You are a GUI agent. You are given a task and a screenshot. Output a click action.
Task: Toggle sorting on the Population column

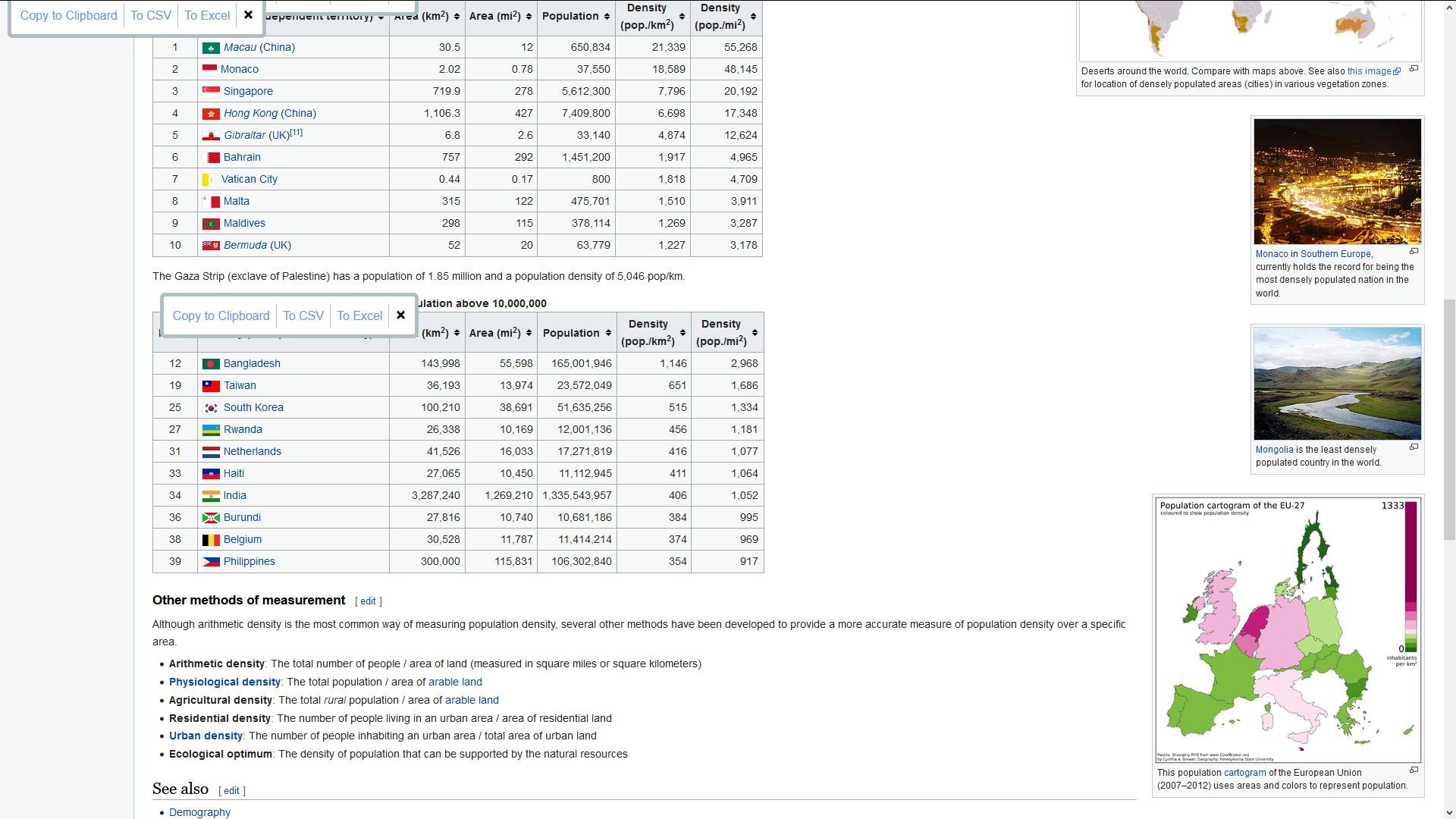(x=607, y=16)
